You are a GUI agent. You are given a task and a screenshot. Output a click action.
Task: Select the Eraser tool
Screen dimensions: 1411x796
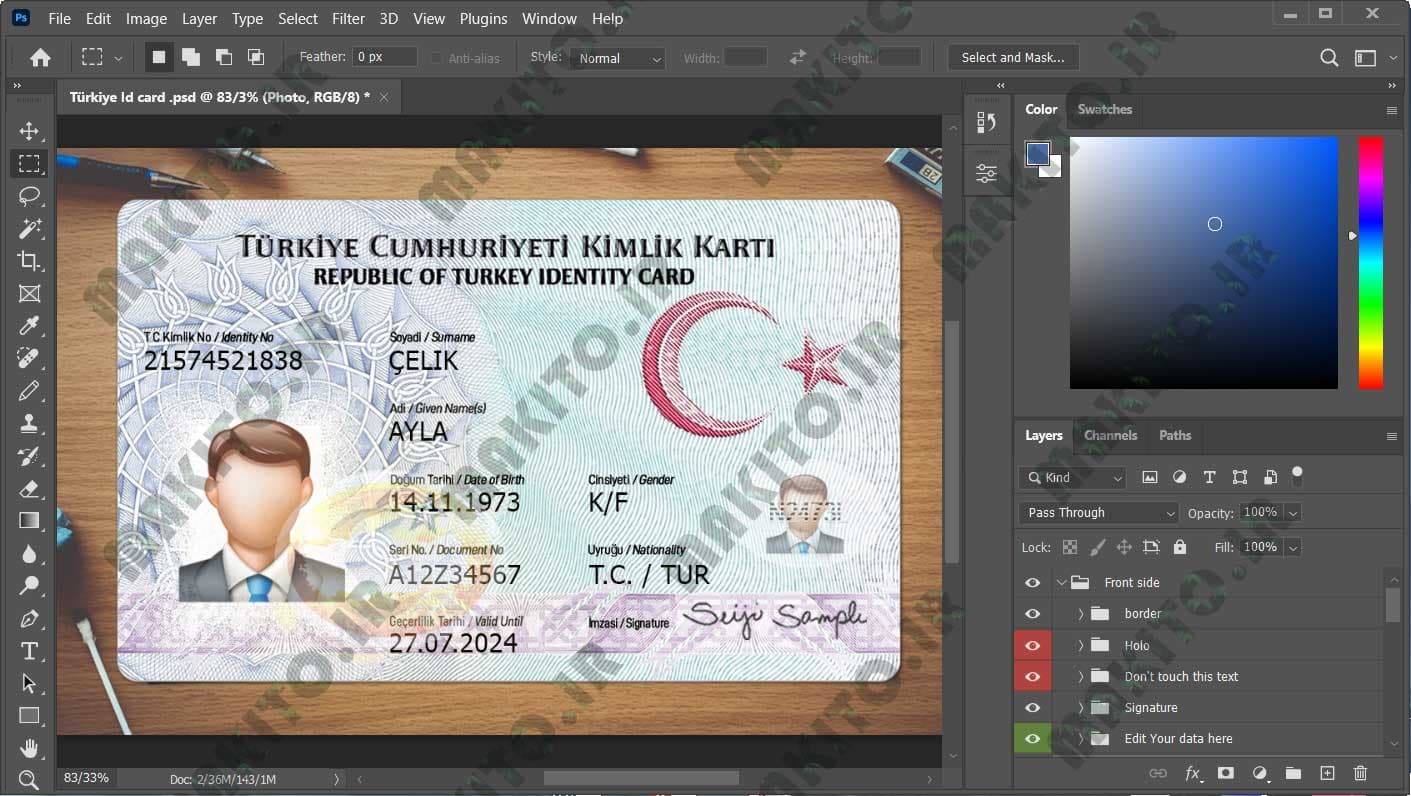(x=29, y=488)
